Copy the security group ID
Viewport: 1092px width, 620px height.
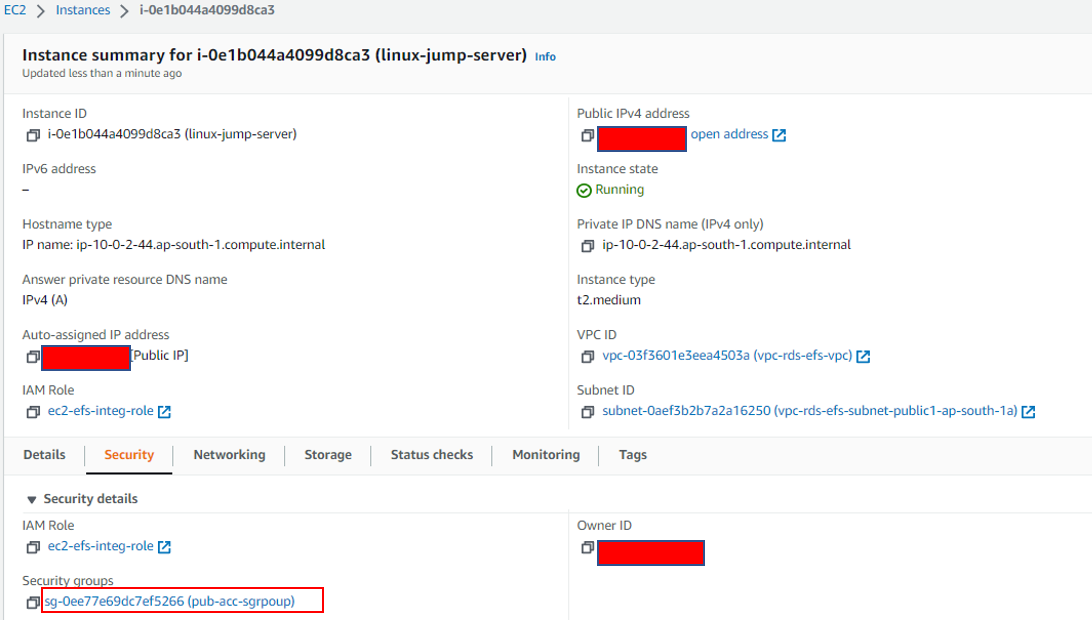click(33, 602)
